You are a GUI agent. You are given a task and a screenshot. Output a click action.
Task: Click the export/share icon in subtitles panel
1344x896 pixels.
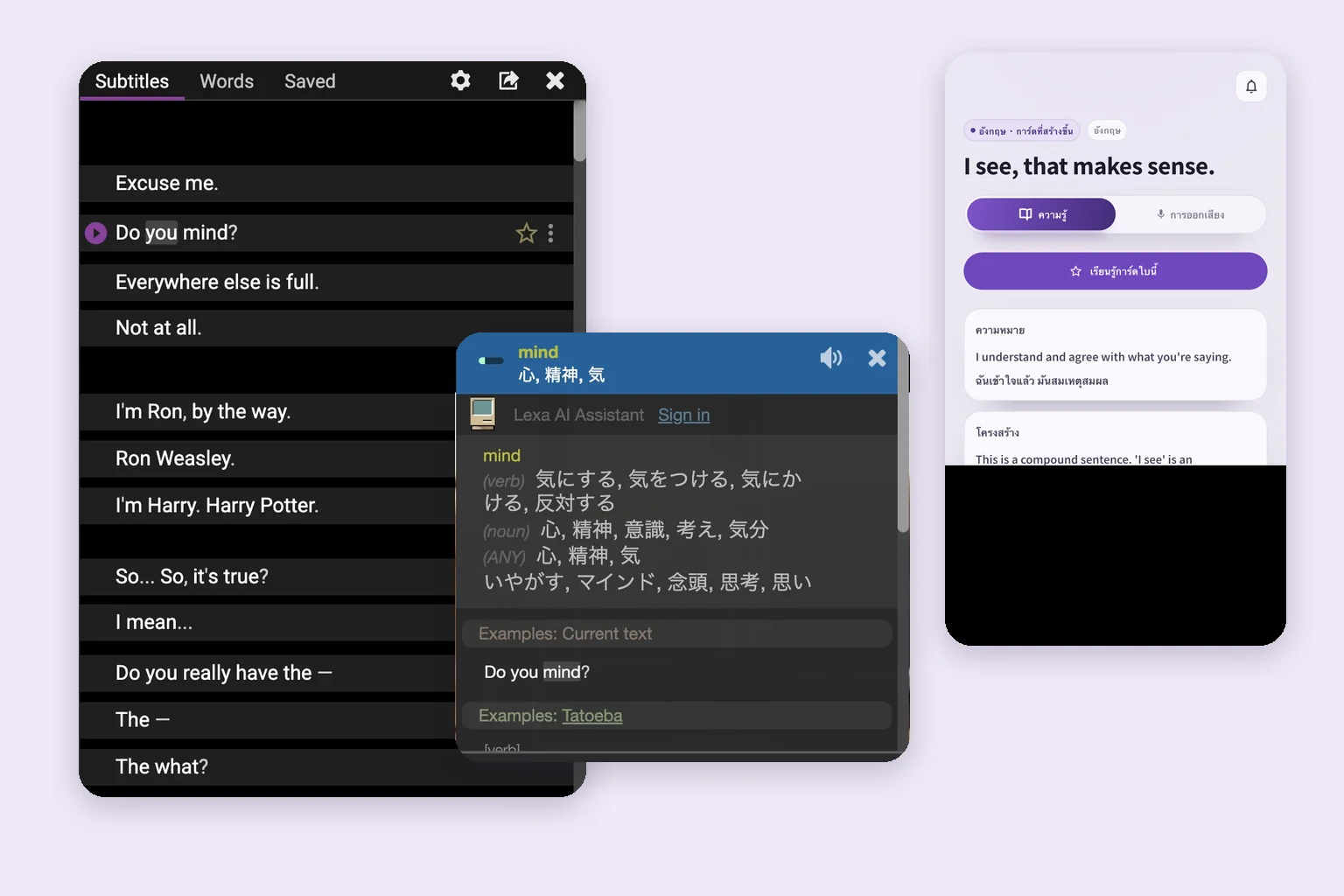[508, 80]
